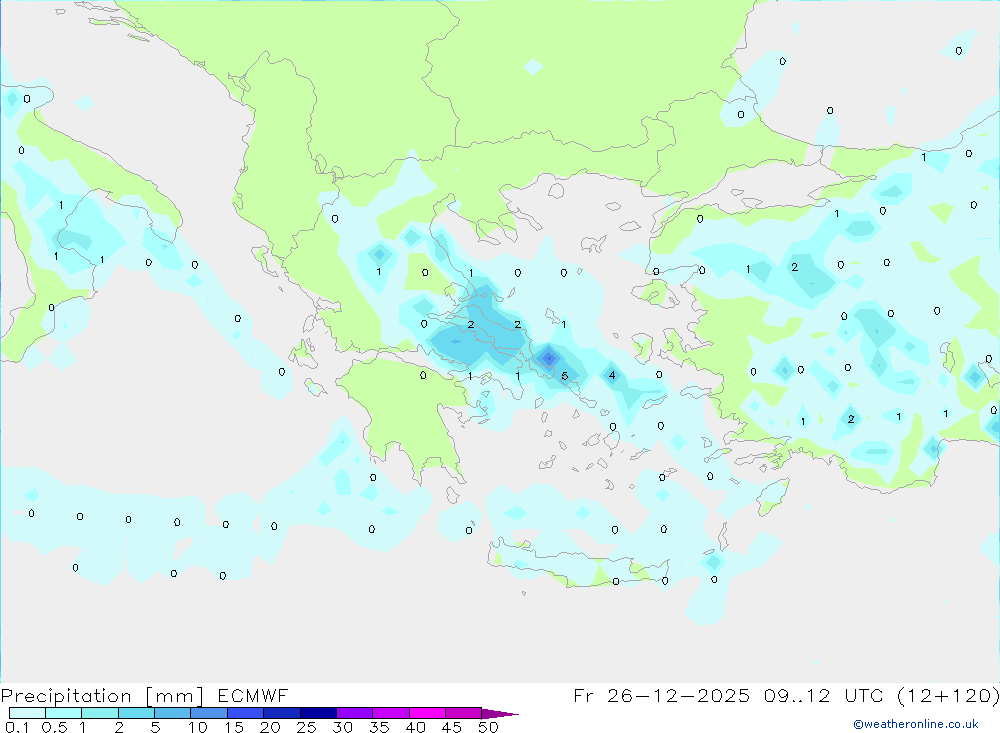Click the "45" legend scale label
1000x733 pixels.
pos(452,727)
